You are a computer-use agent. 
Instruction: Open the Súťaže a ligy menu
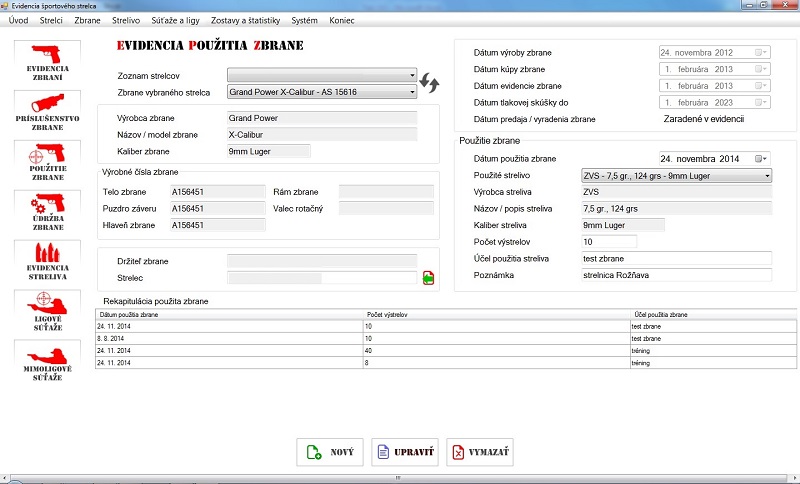click(x=176, y=20)
